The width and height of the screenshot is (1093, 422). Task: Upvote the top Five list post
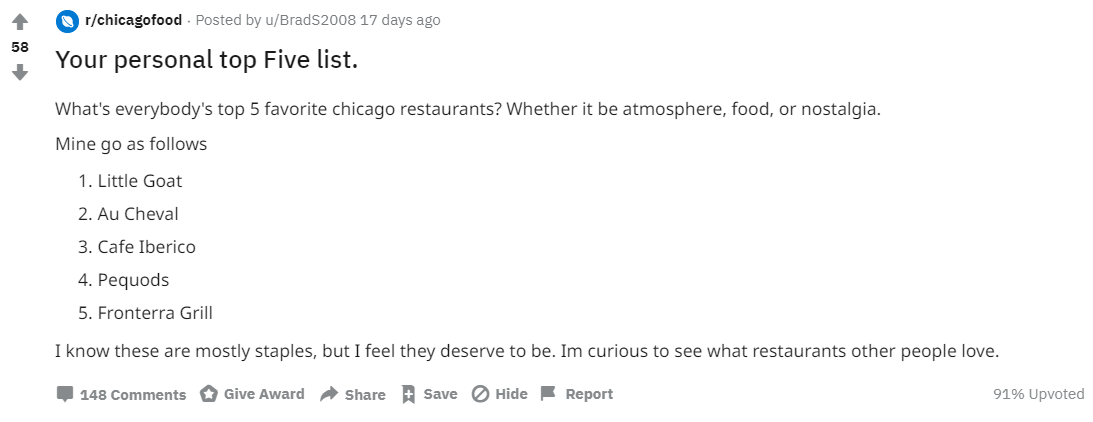[20, 22]
